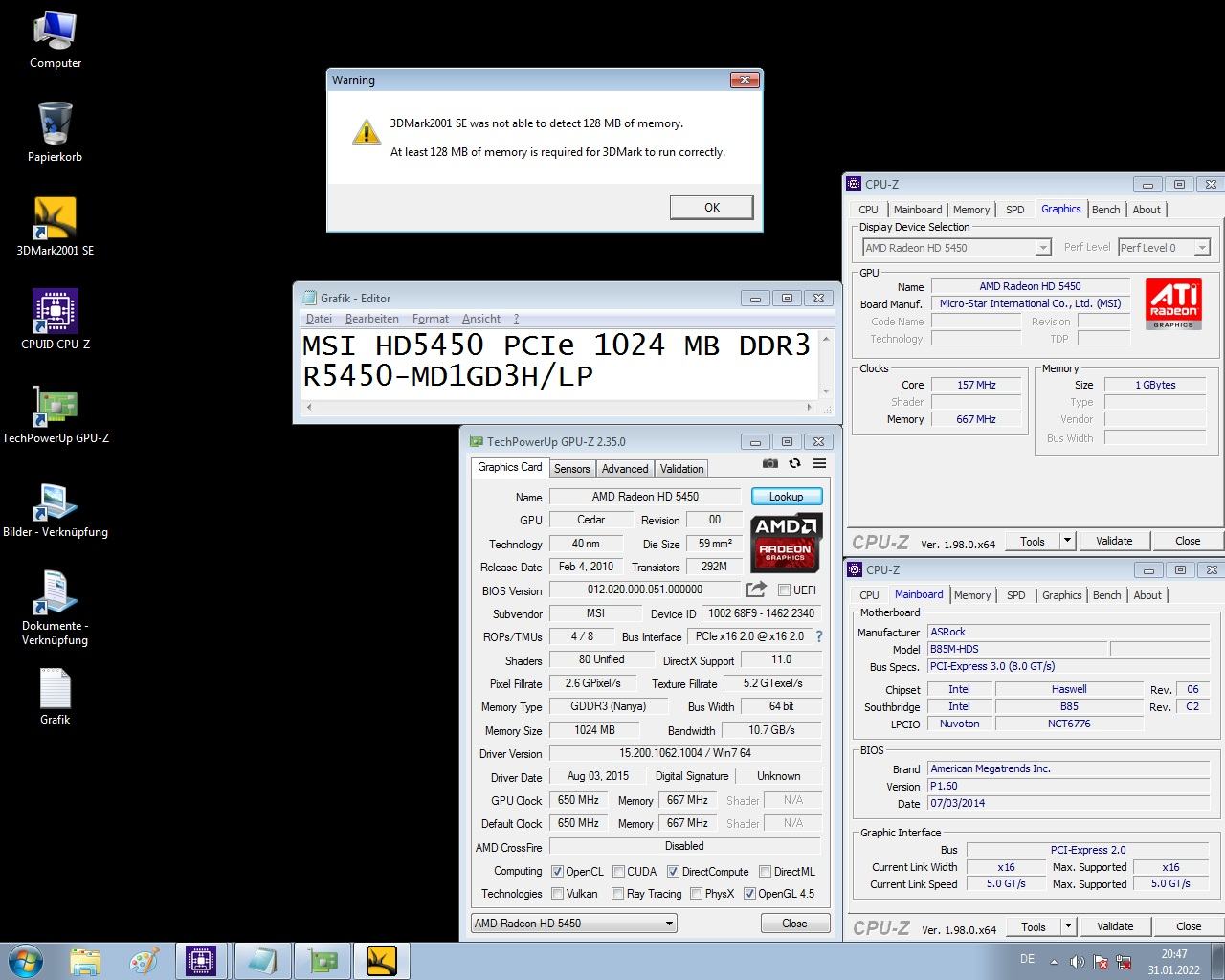Switch to GPU-Z via its taskbar icon
Screen dimensions: 1225x980
point(324,961)
